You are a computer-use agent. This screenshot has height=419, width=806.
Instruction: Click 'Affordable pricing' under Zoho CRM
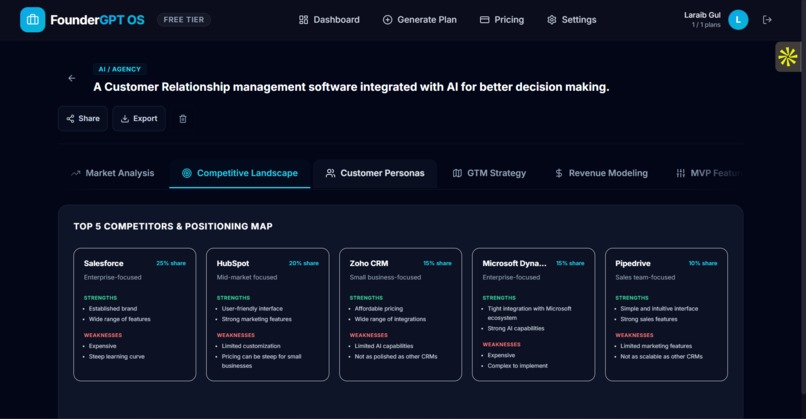pyautogui.click(x=379, y=308)
